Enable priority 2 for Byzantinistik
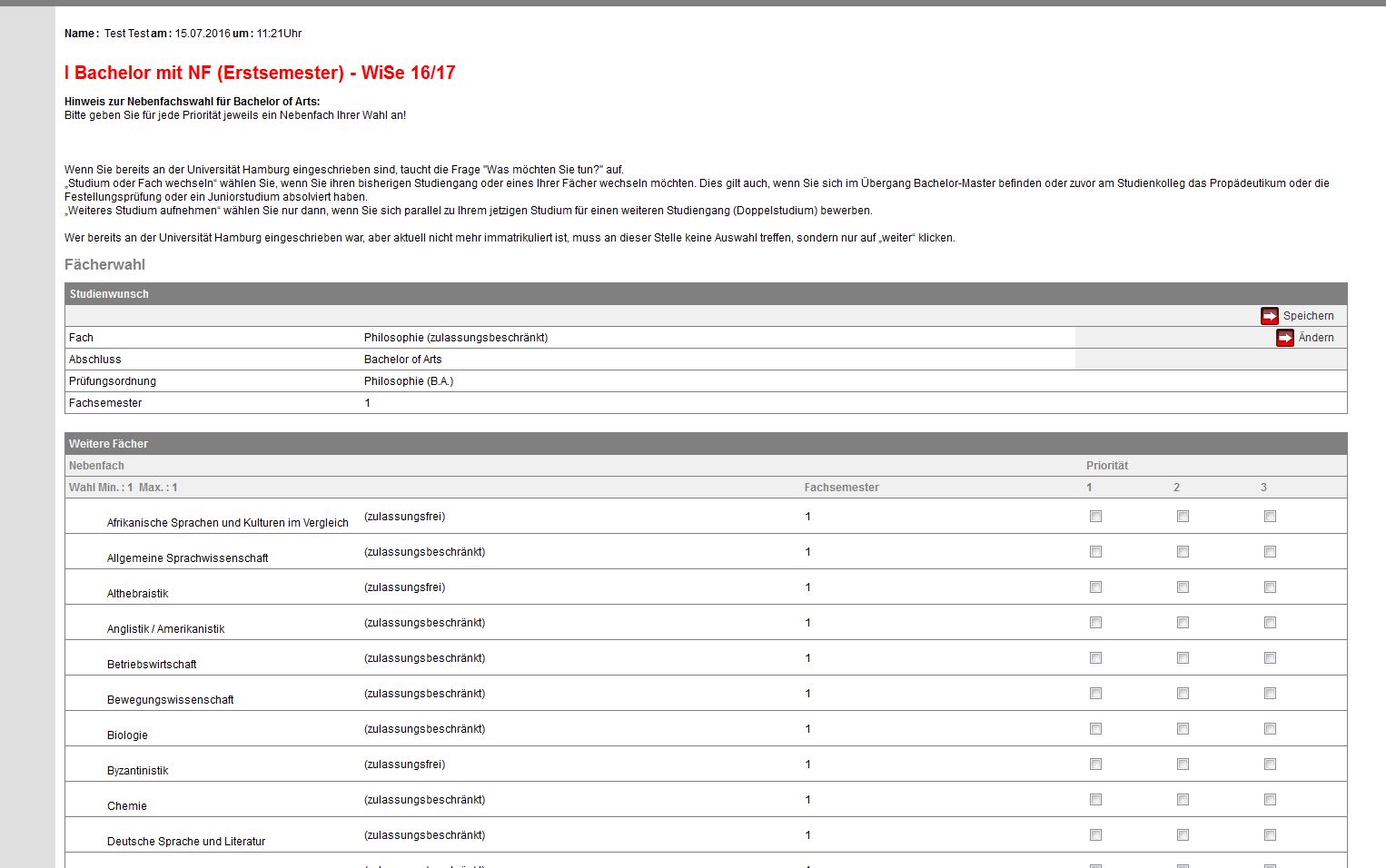Image resolution: width=1386 pixels, height=868 pixels. [1183, 764]
